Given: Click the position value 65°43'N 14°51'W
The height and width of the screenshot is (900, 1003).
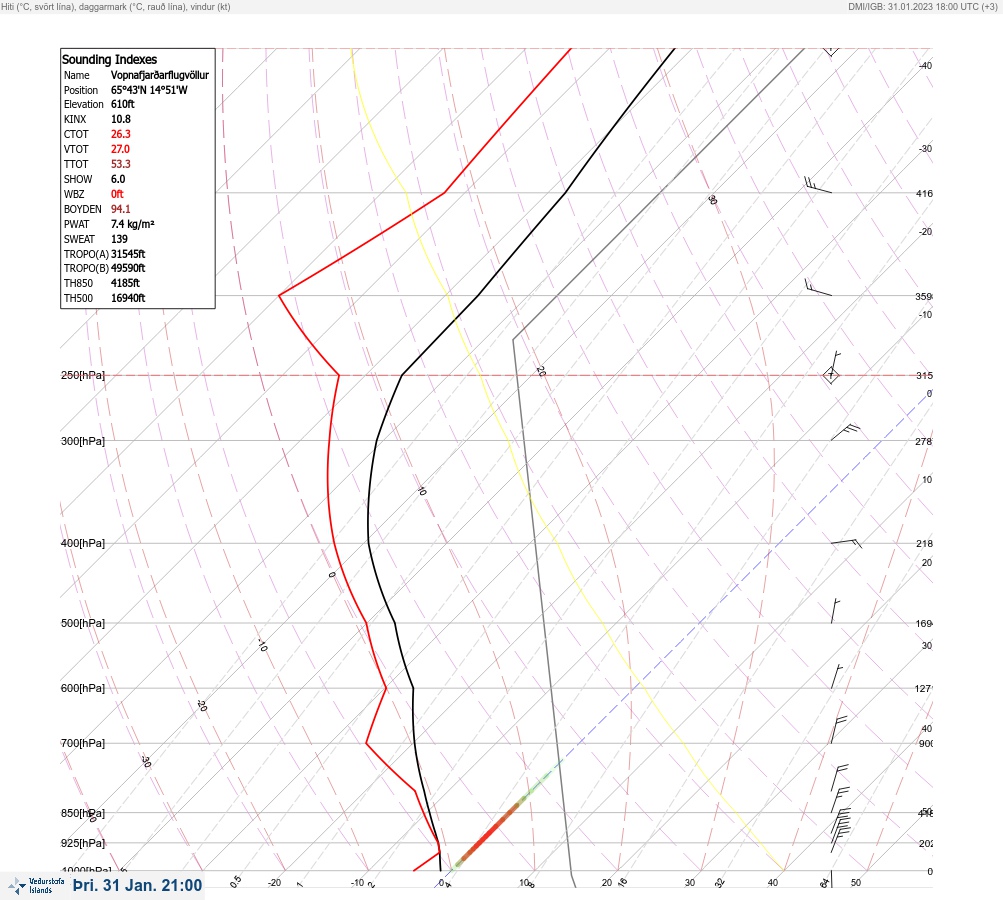Looking at the screenshot, I should point(149,90).
